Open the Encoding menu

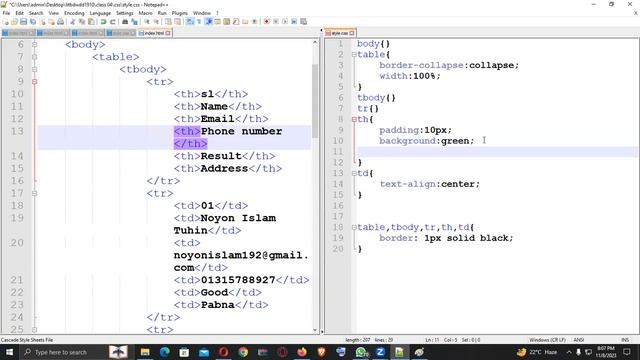(x=74, y=13)
